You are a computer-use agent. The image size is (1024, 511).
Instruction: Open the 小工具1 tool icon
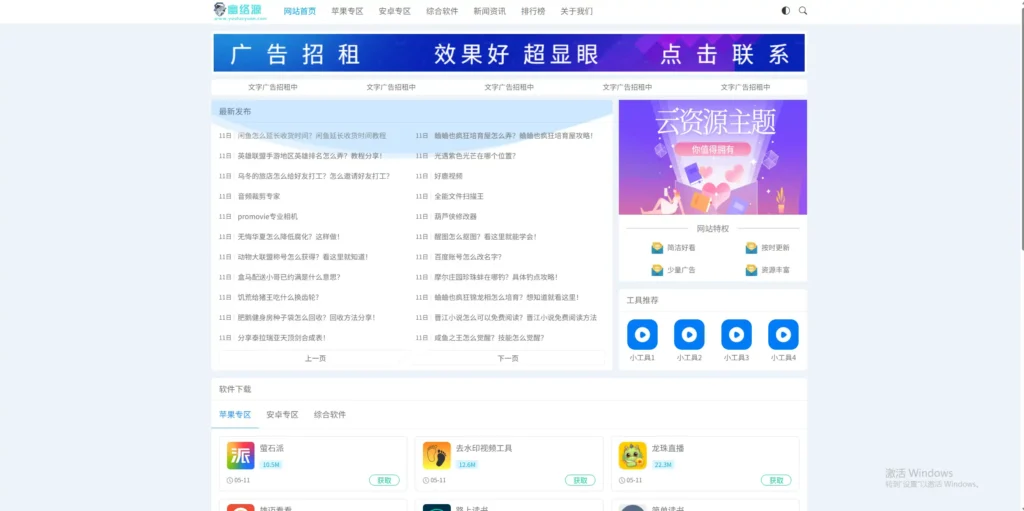click(x=642, y=335)
